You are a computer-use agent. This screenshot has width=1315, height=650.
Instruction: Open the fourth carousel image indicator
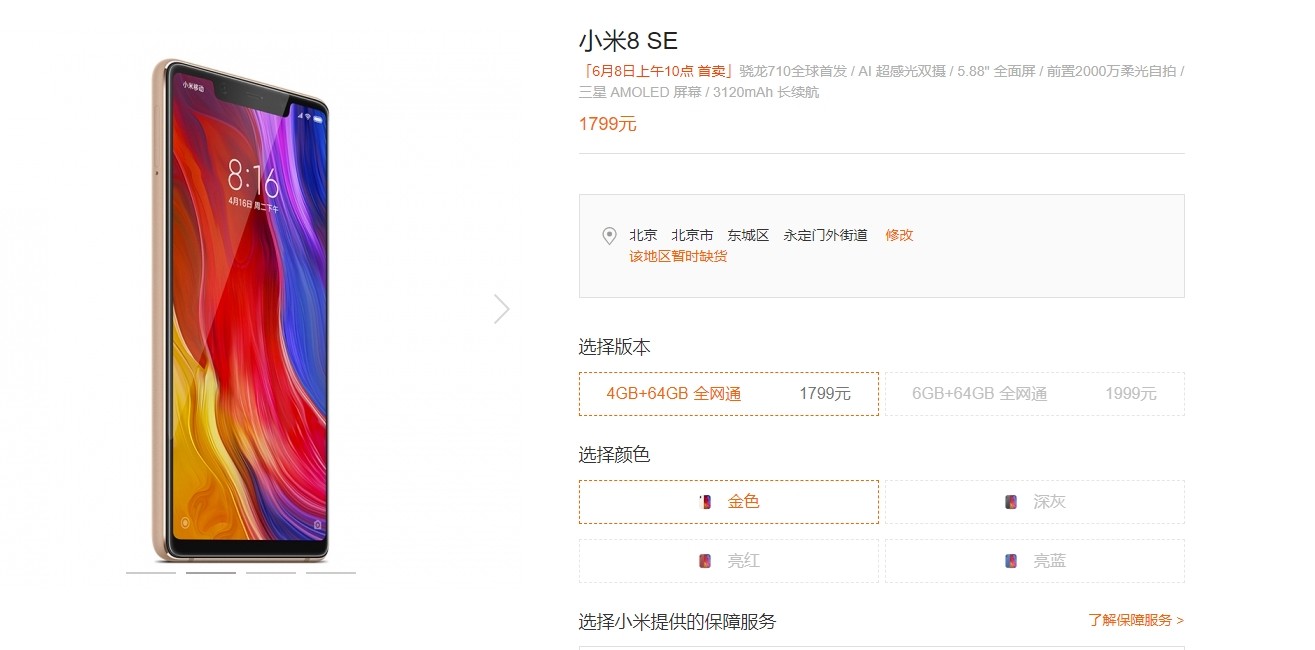(331, 573)
